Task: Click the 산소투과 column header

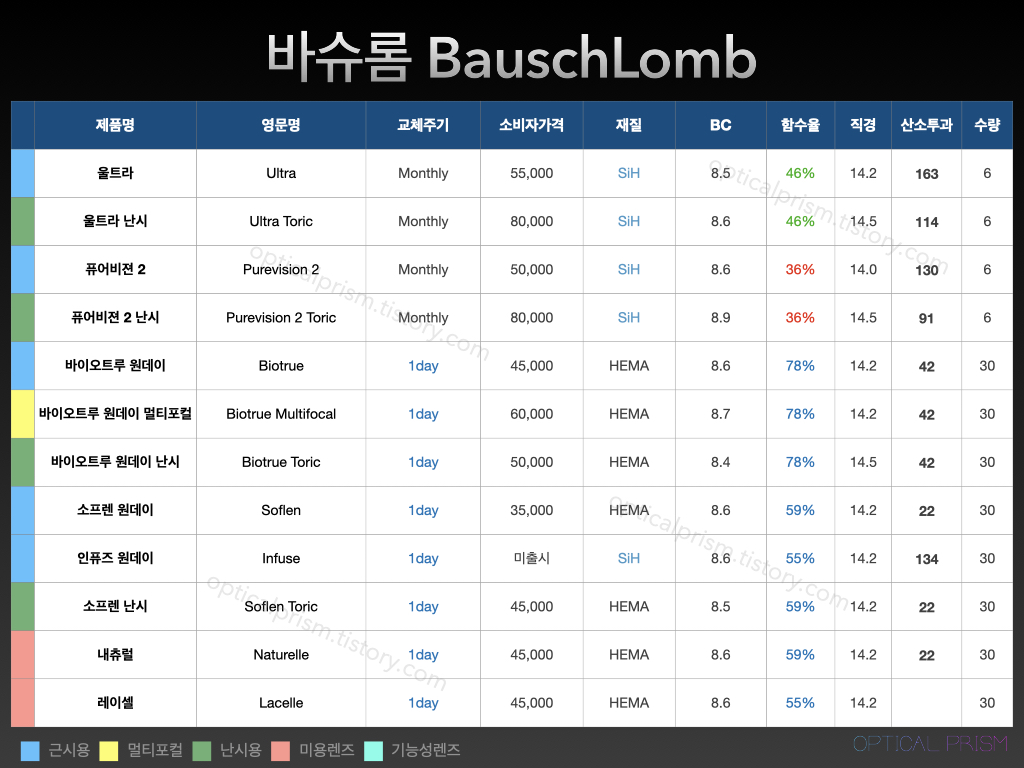Action: click(927, 125)
